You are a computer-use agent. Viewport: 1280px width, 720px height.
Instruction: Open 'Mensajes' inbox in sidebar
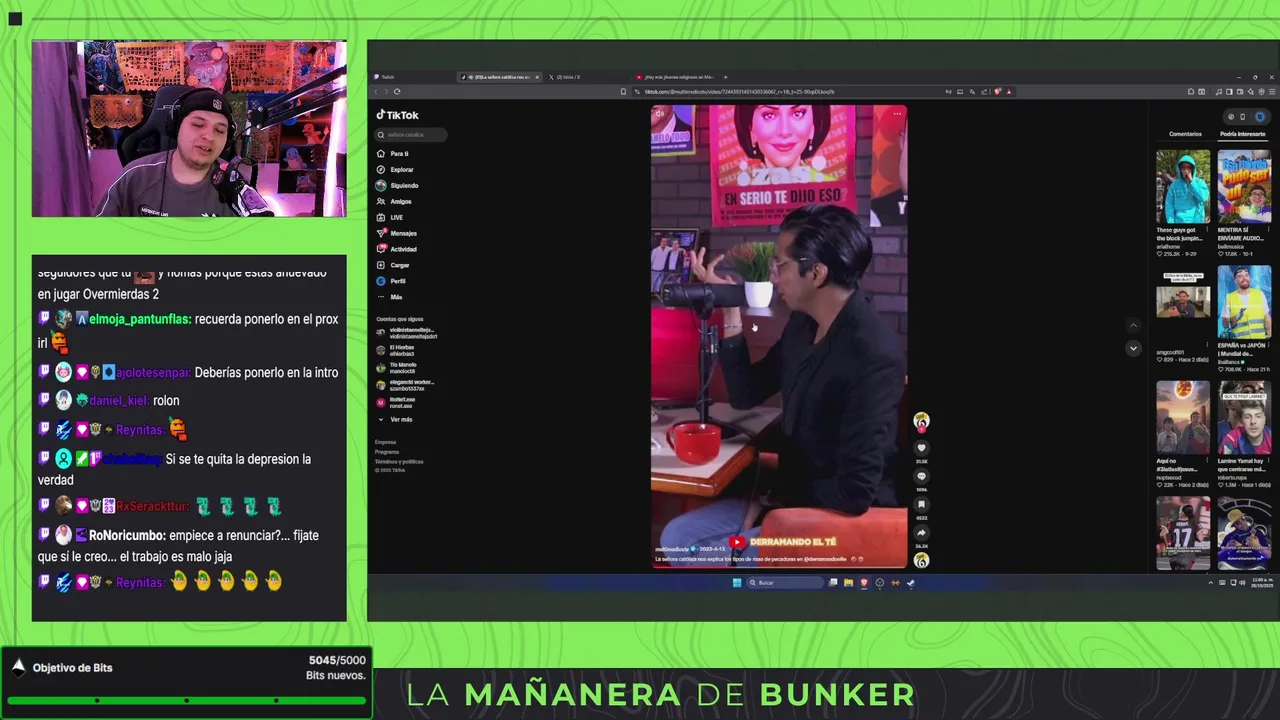pyautogui.click(x=396, y=233)
